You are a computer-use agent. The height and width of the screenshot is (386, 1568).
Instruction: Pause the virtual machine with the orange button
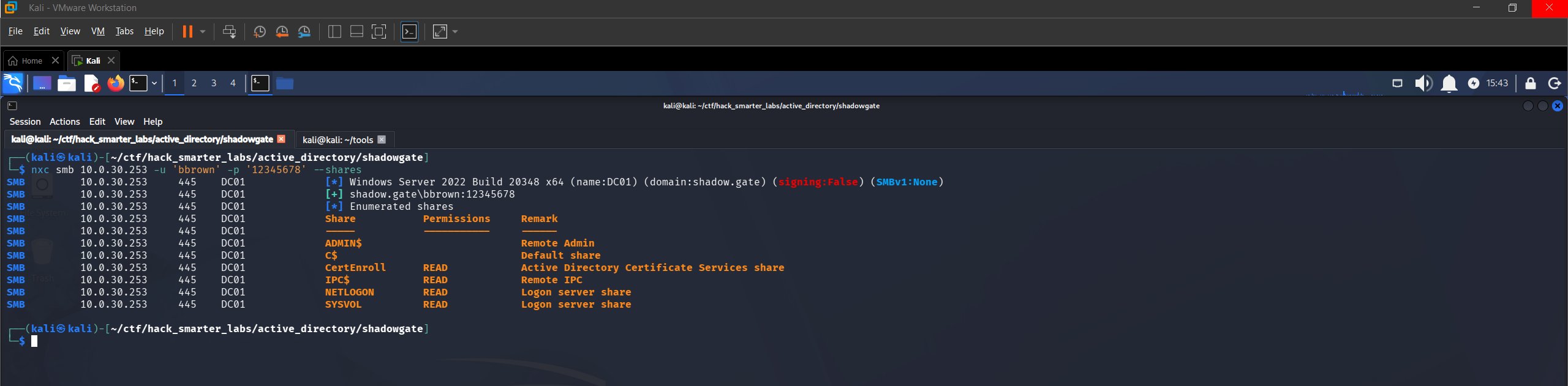(x=187, y=31)
